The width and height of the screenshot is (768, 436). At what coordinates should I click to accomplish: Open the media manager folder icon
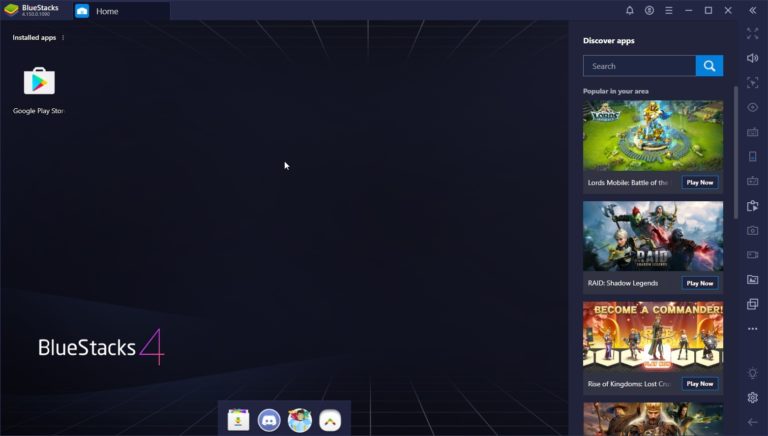pos(752,279)
